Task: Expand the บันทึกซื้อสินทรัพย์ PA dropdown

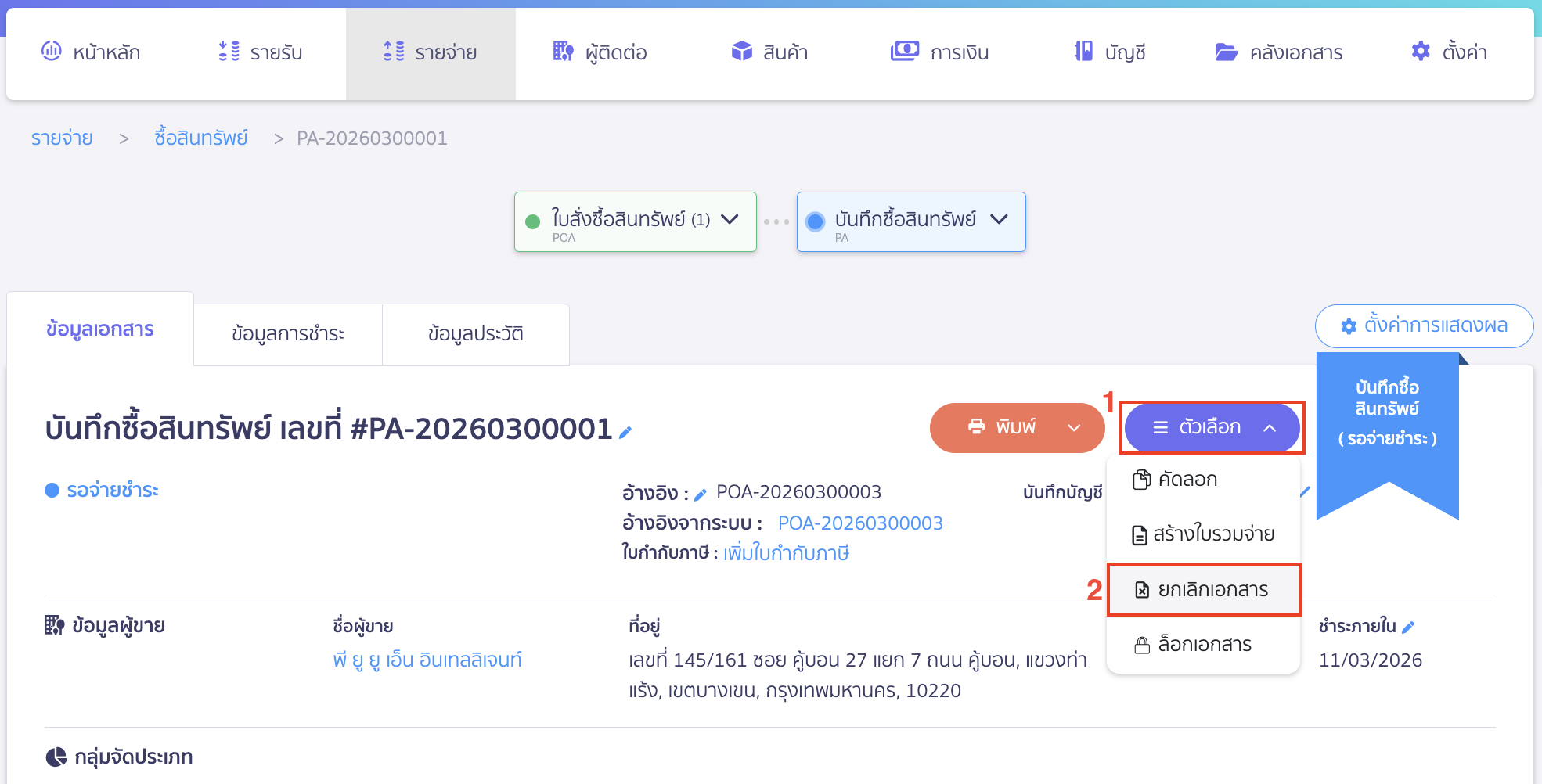Action: [999, 219]
